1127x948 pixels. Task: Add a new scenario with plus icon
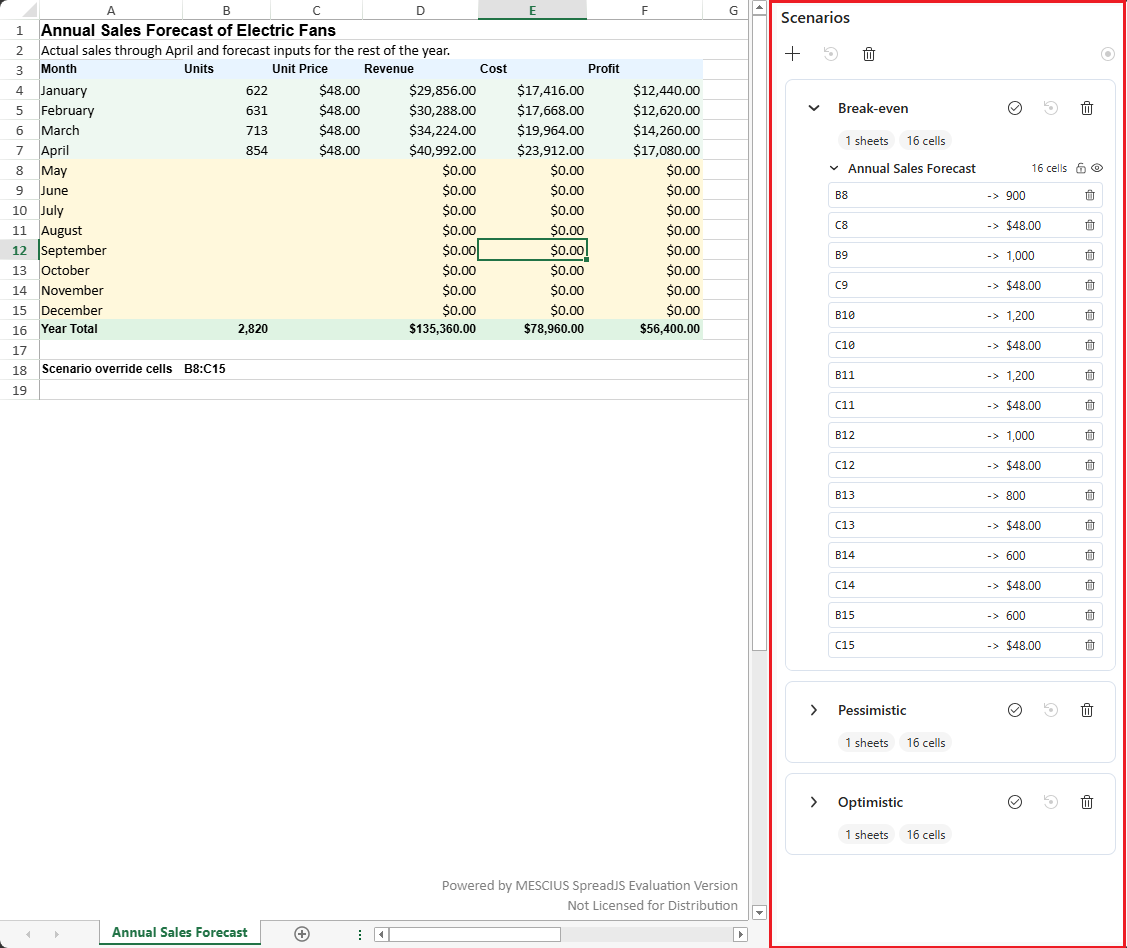click(792, 54)
